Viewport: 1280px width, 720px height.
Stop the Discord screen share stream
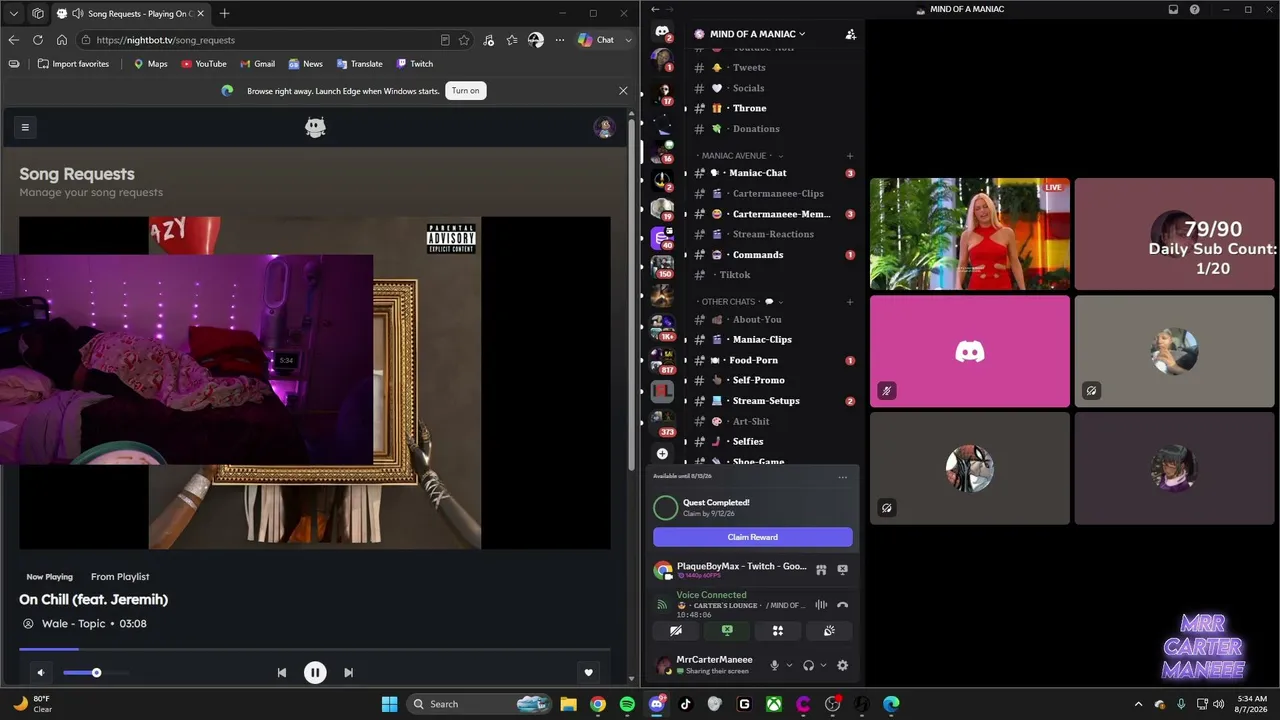[842, 569]
